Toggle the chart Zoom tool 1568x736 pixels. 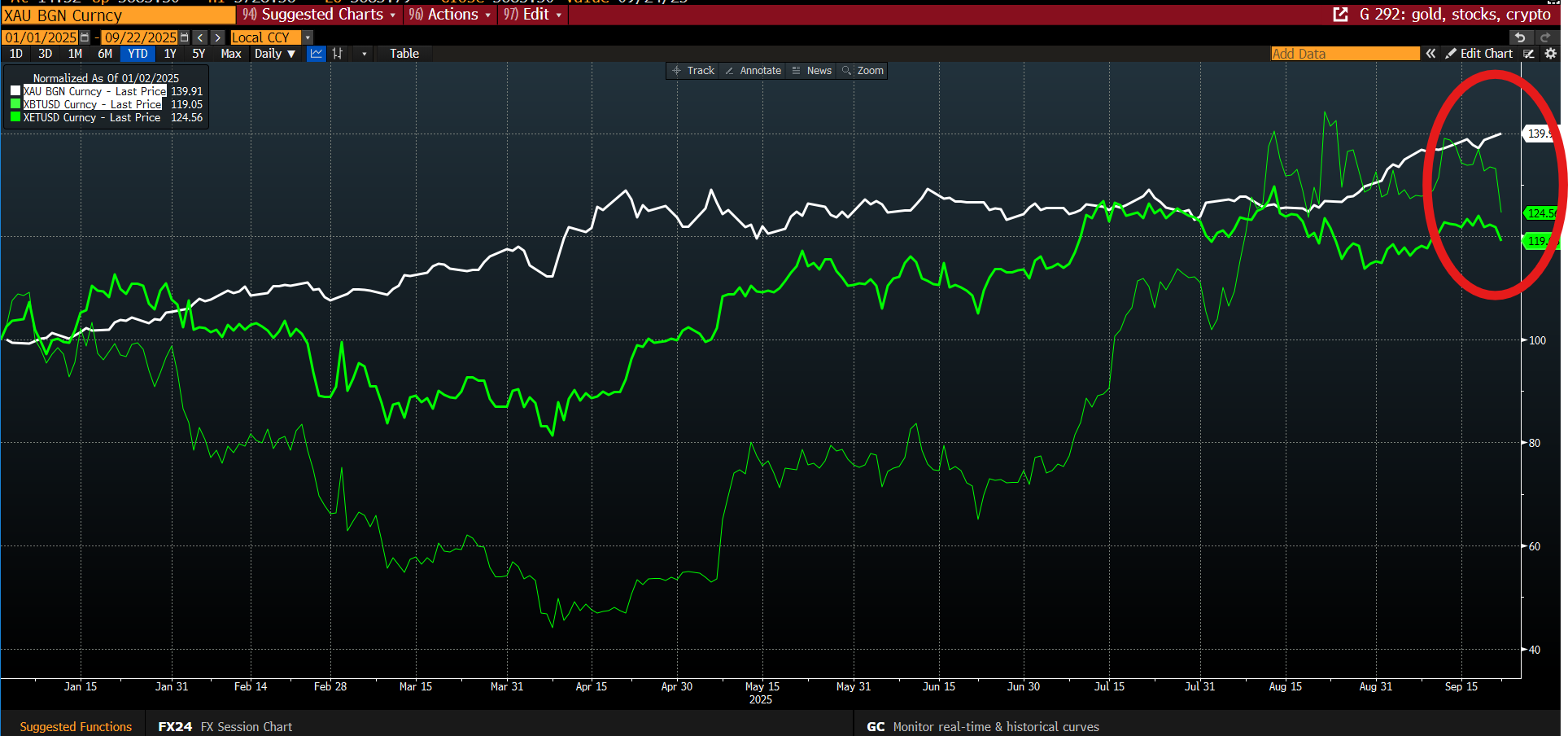click(x=863, y=71)
